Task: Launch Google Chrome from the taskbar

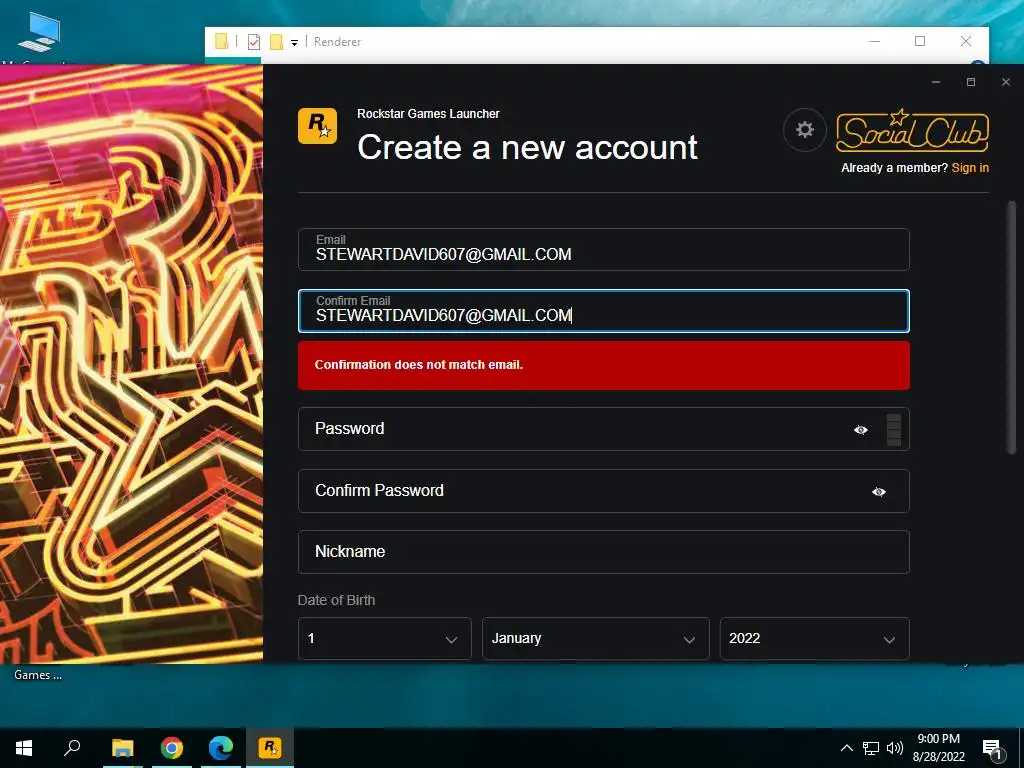Action: pos(172,748)
